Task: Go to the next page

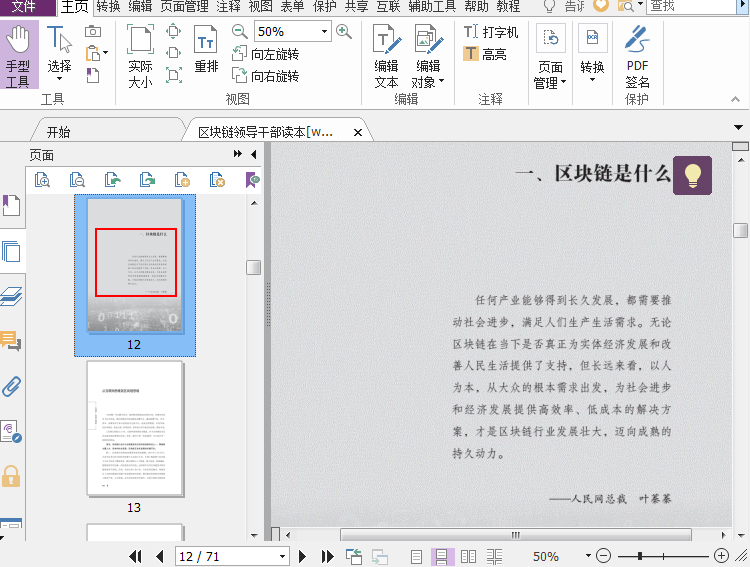Action: 302,556
